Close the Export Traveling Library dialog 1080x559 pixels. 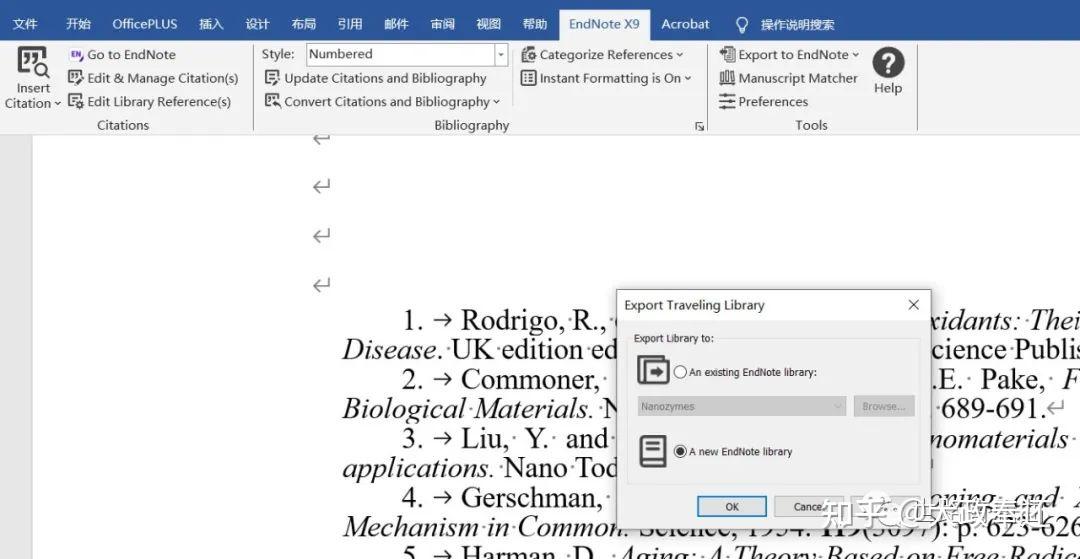point(913,305)
